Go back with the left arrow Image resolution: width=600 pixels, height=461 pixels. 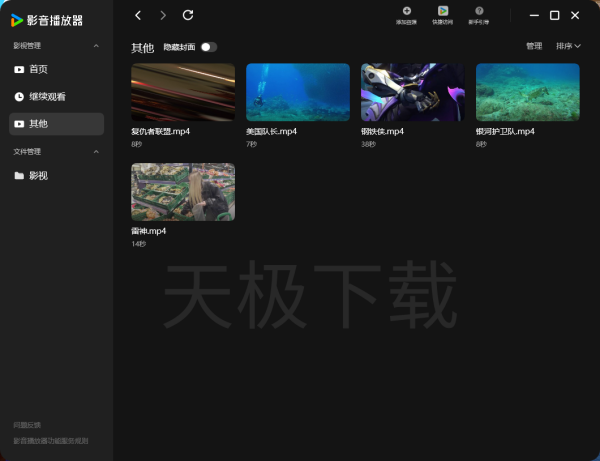click(138, 15)
